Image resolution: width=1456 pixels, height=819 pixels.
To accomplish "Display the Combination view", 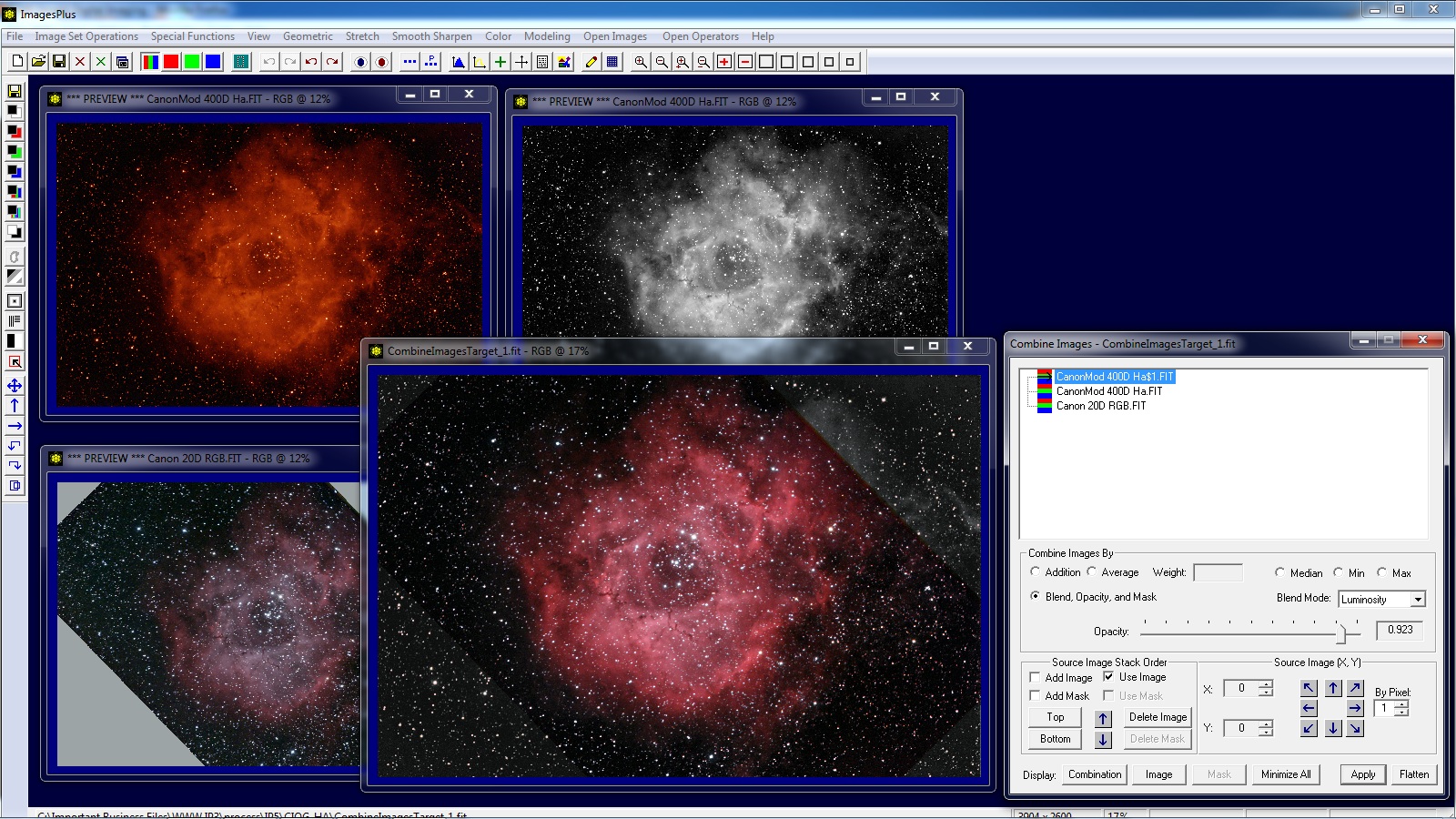I will (1095, 774).
